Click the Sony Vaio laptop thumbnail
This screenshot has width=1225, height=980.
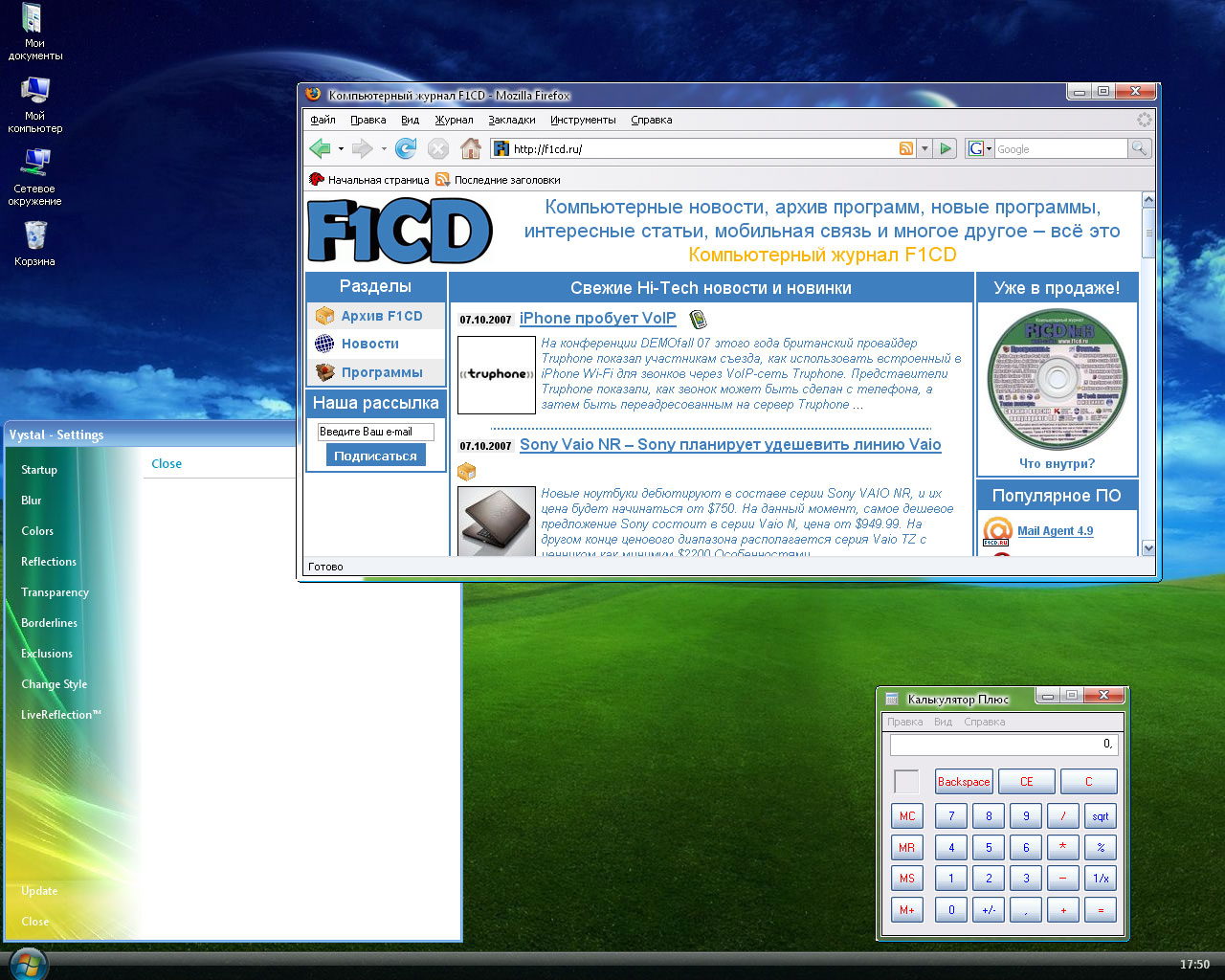pos(497,522)
